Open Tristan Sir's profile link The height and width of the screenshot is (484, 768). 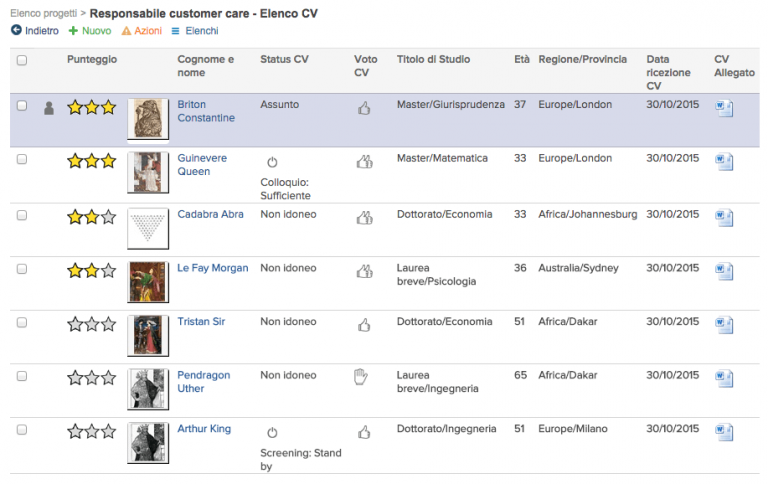click(201, 321)
